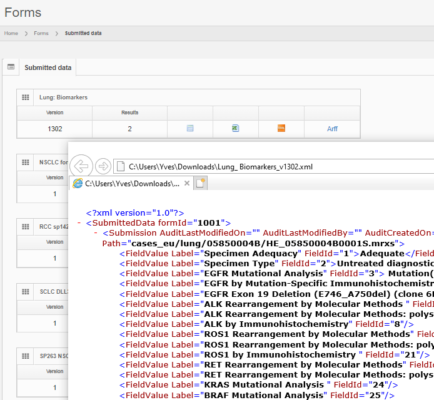Click version cell 1302
434x400 pixels.
pyautogui.click(x=55, y=129)
